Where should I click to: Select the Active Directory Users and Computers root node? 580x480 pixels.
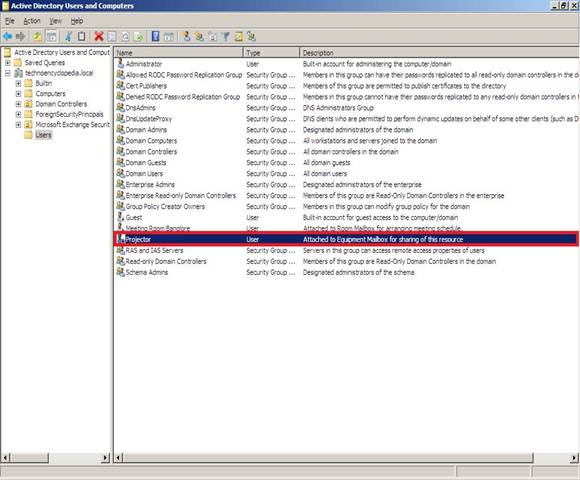[x=62, y=52]
